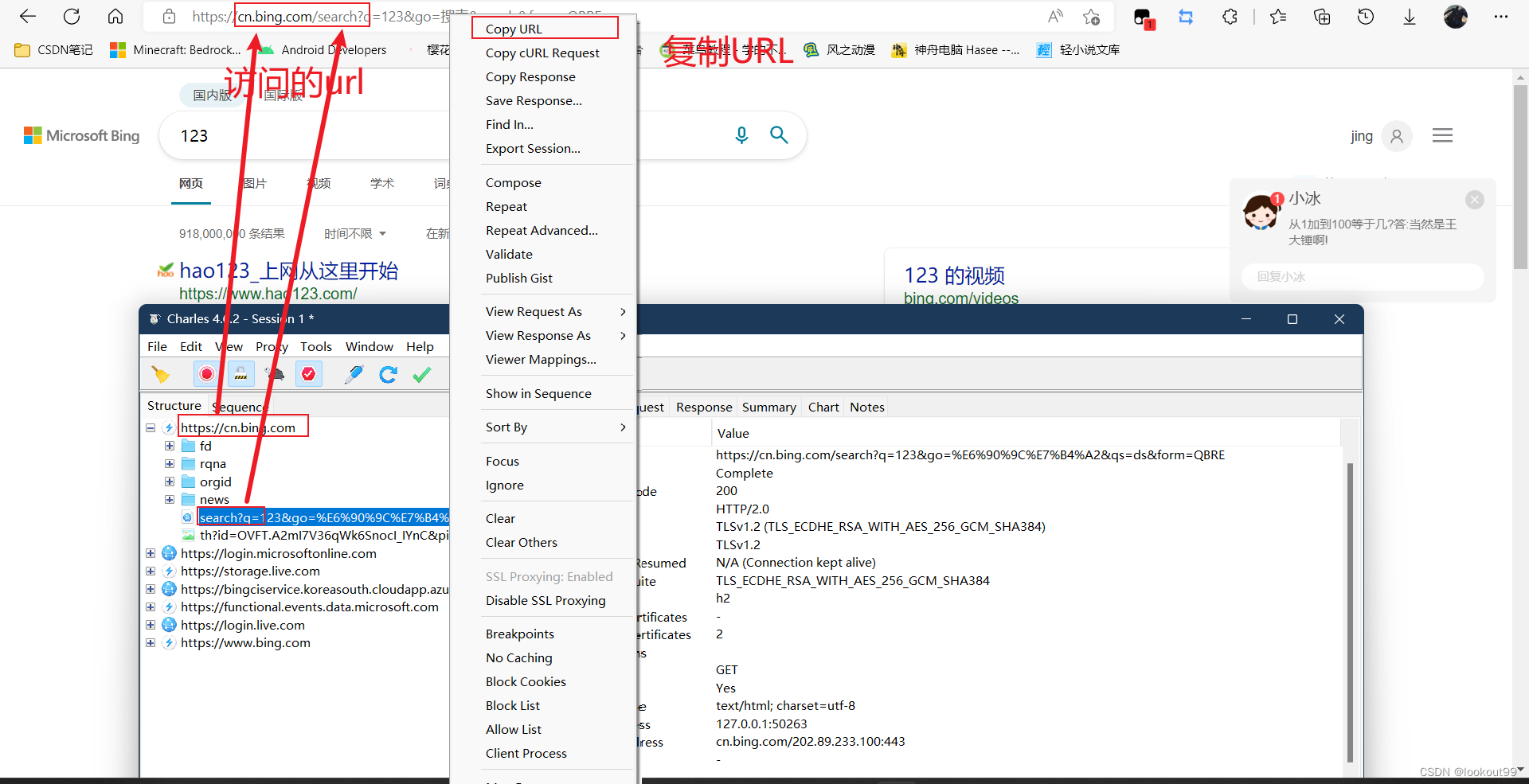This screenshot has width=1529, height=784.
Task: Open Downloads arrow icon in browser toolbar
Action: click(1410, 16)
